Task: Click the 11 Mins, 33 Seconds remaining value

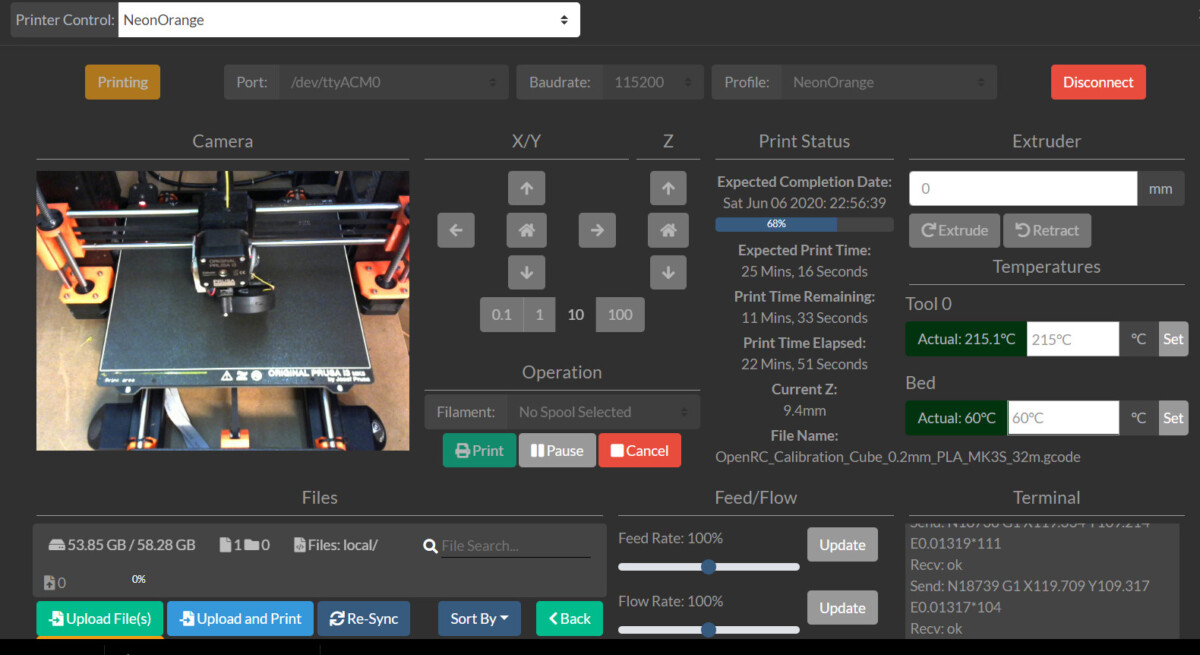Action: click(x=804, y=318)
